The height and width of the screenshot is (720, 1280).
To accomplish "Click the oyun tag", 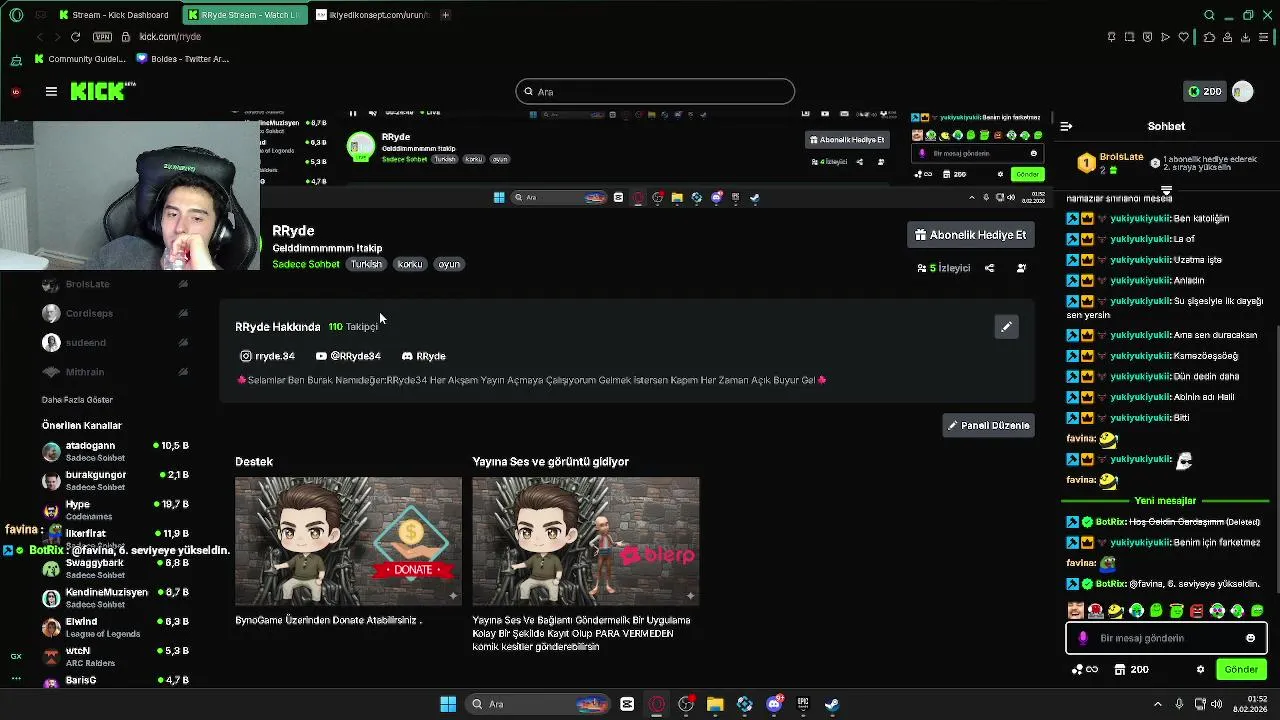I will click(x=449, y=264).
